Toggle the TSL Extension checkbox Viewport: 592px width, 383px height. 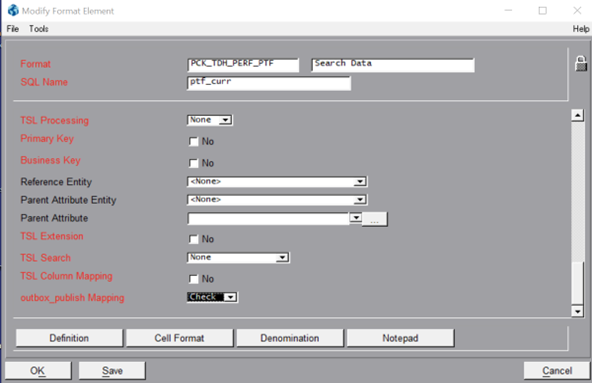tap(193, 239)
